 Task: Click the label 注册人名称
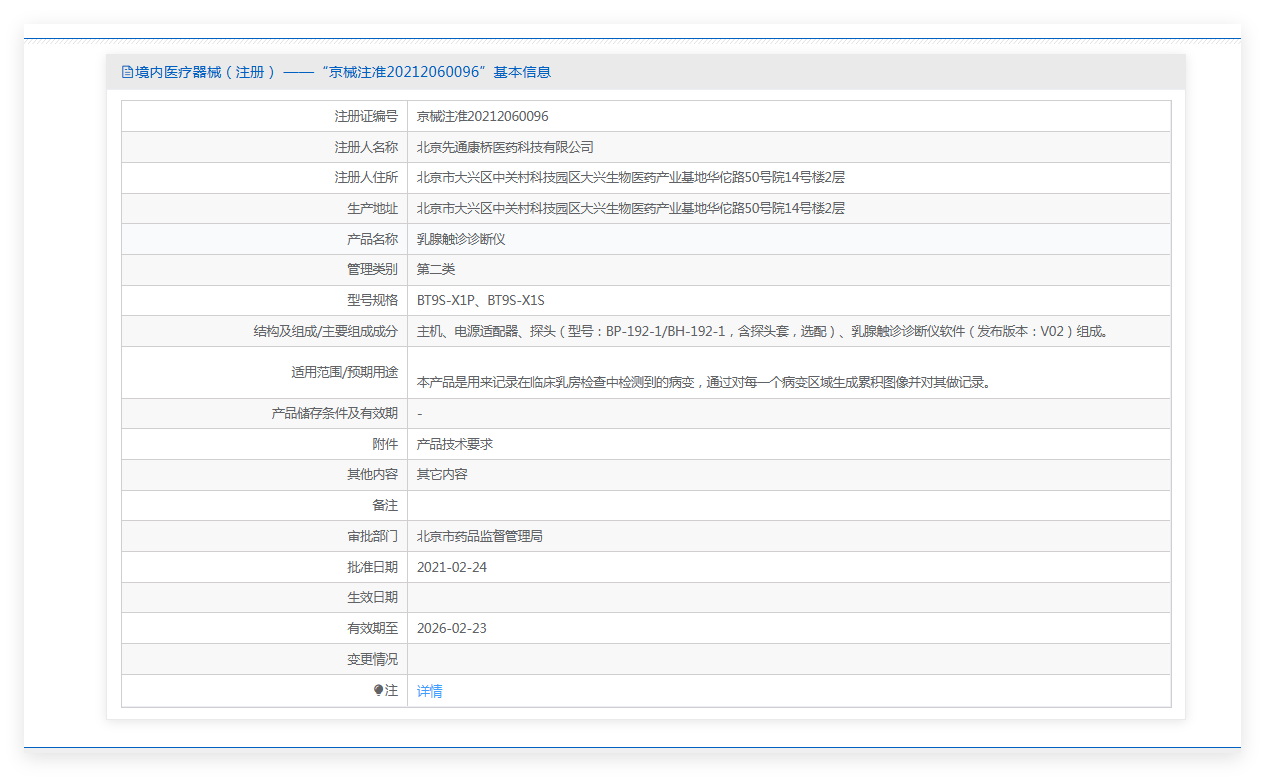pos(366,147)
